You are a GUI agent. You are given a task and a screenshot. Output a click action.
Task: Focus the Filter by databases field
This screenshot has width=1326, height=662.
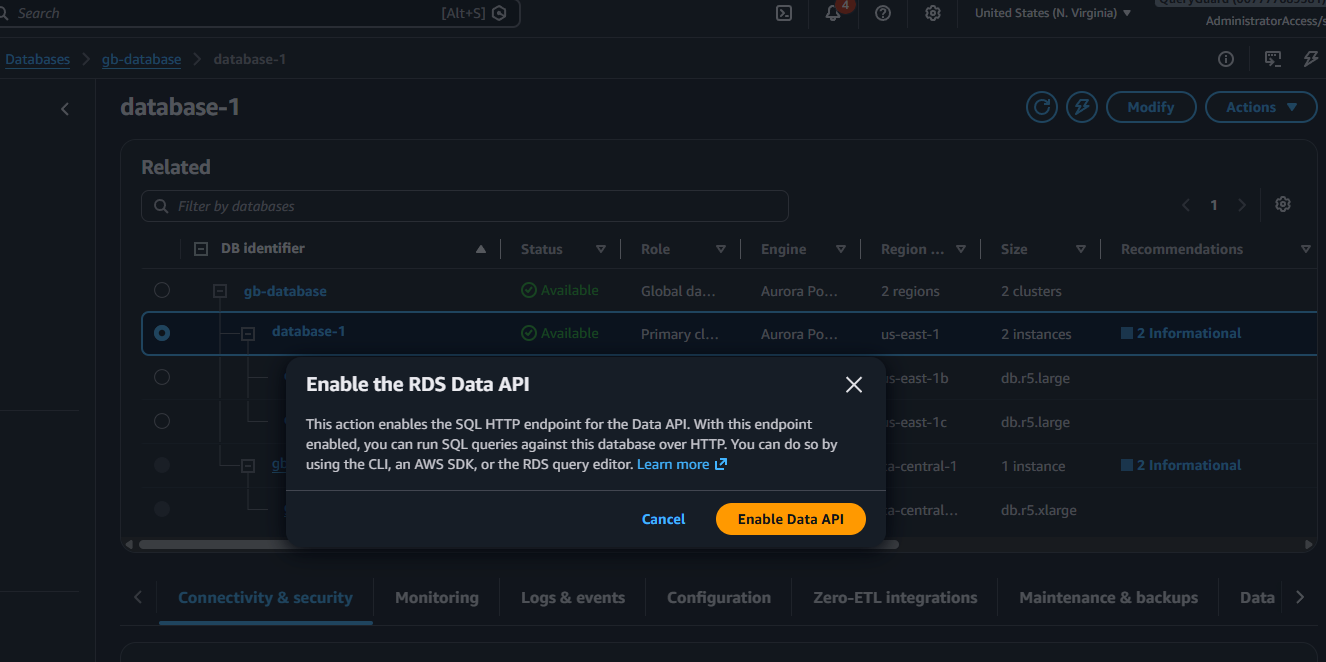tap(465, 206)
